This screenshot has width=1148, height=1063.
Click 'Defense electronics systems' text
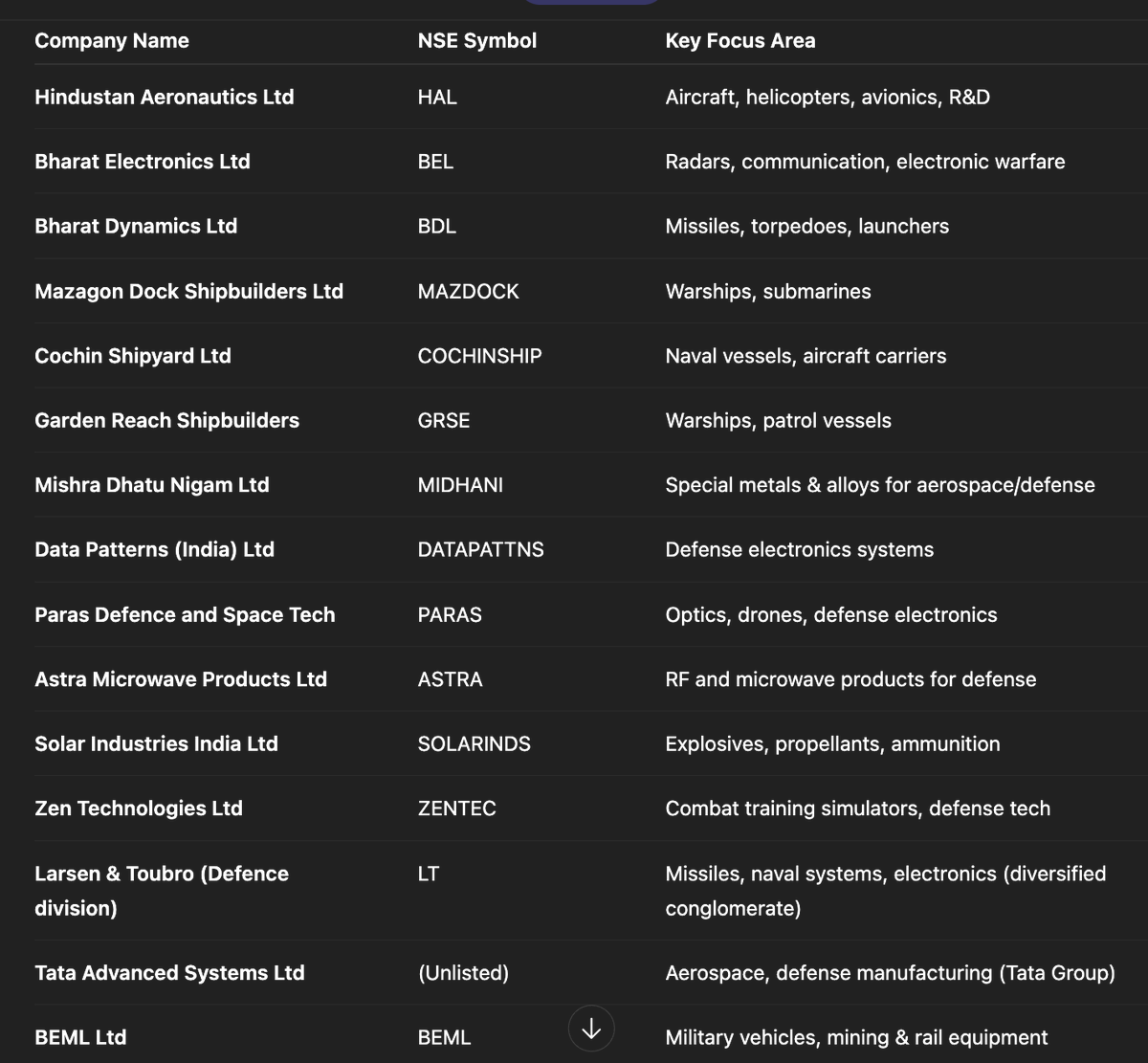800,550
